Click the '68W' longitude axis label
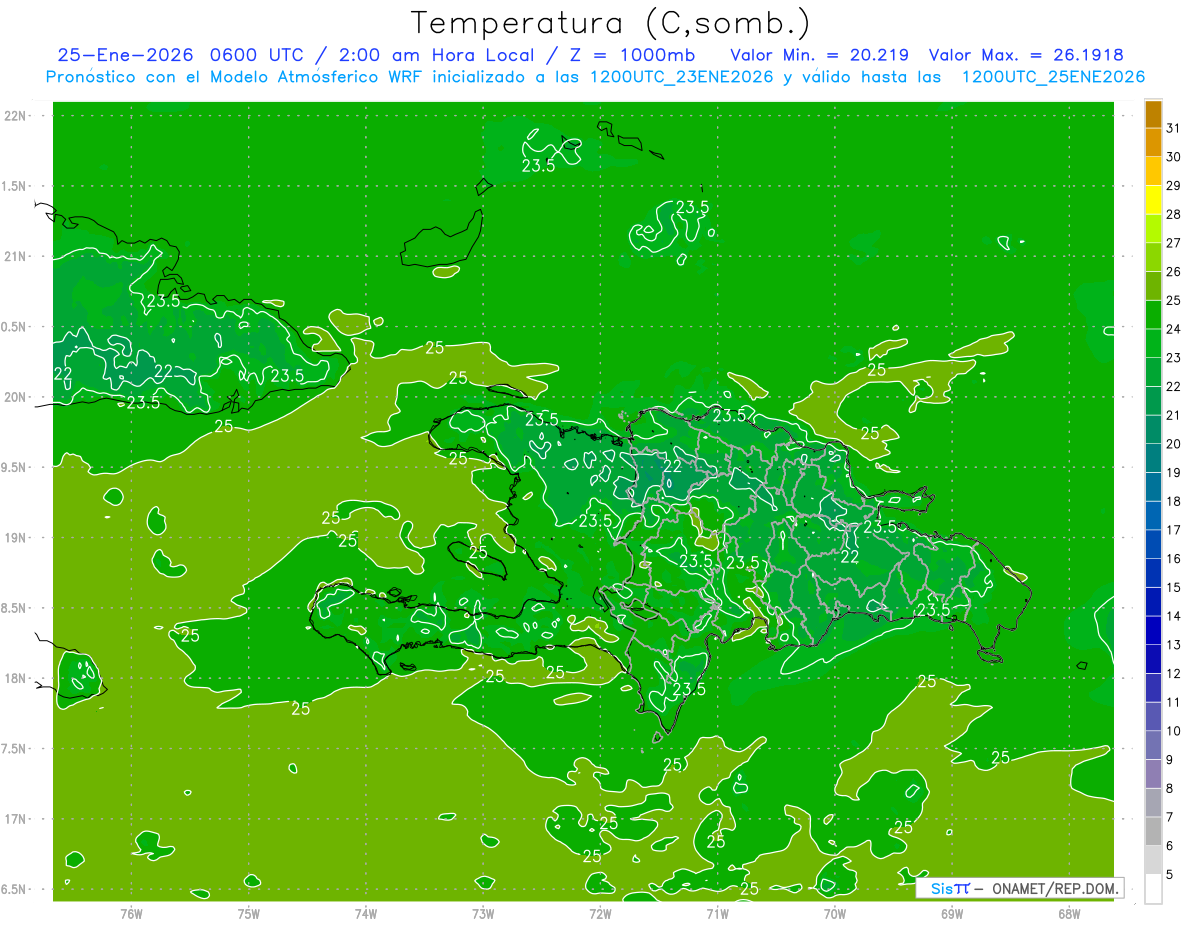Image resolution: width=1200 pixels, height=927 pixels. click(1069, 913)
